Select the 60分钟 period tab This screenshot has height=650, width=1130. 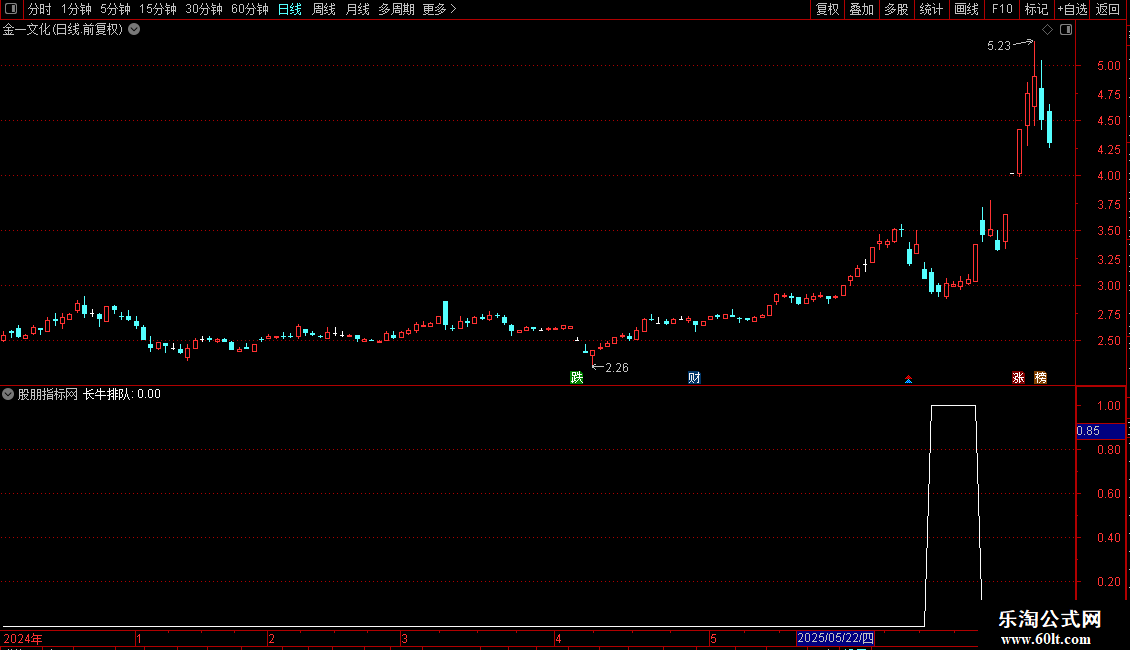(x=250, y=9)
